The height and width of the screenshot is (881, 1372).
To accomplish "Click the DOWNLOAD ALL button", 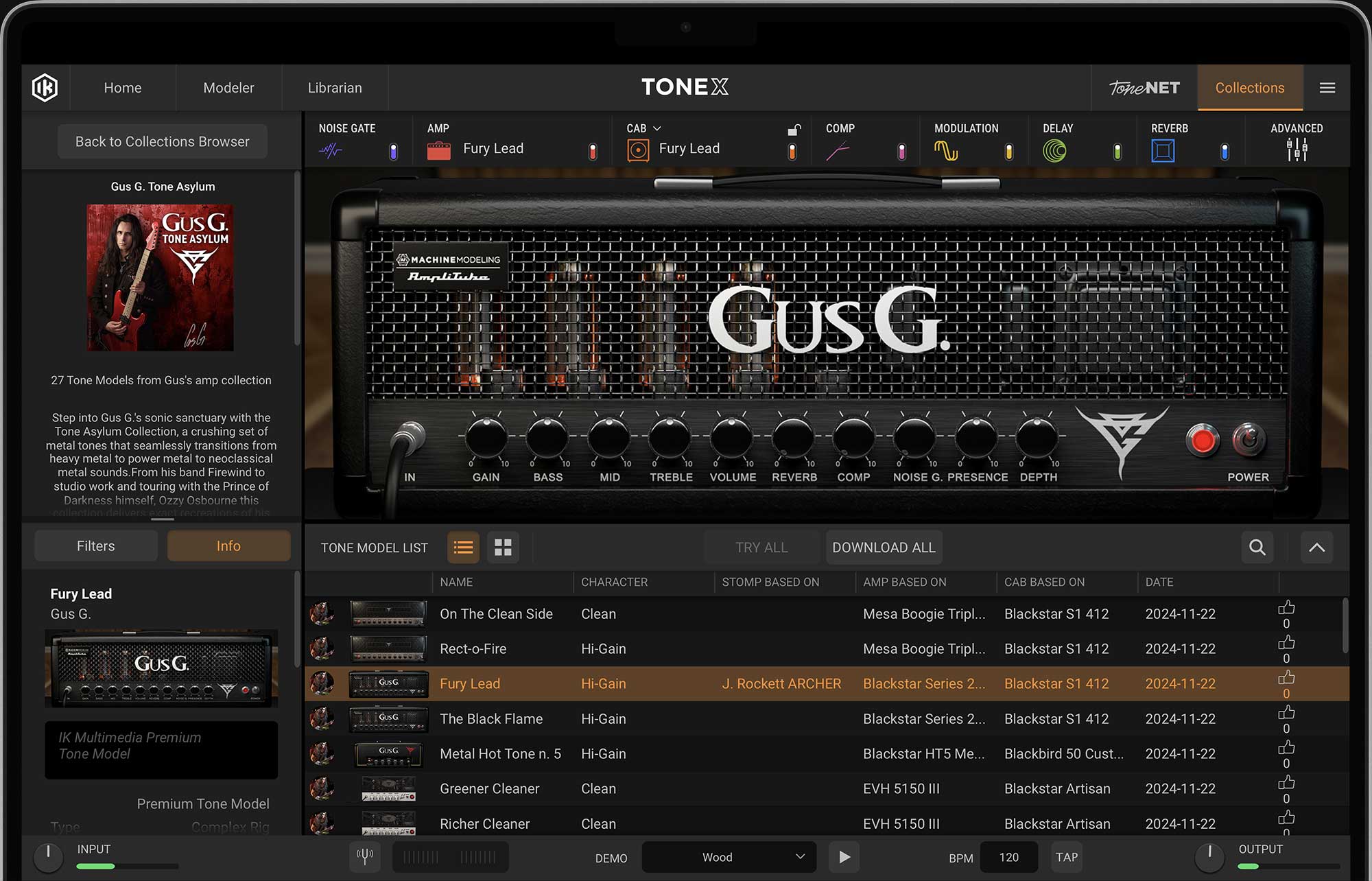I will (x=884, y=547).
